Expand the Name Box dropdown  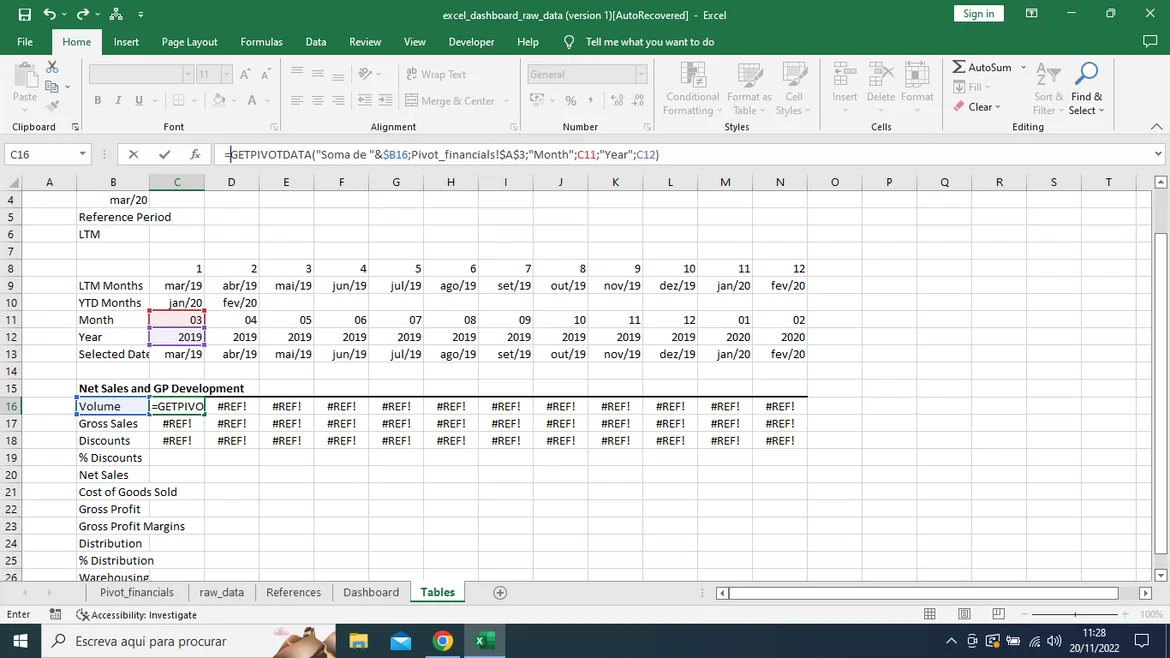(83, 154)
